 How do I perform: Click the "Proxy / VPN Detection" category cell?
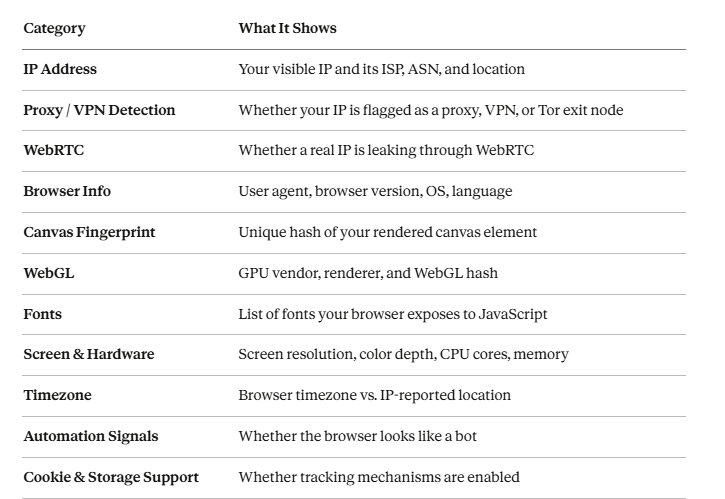99,110
